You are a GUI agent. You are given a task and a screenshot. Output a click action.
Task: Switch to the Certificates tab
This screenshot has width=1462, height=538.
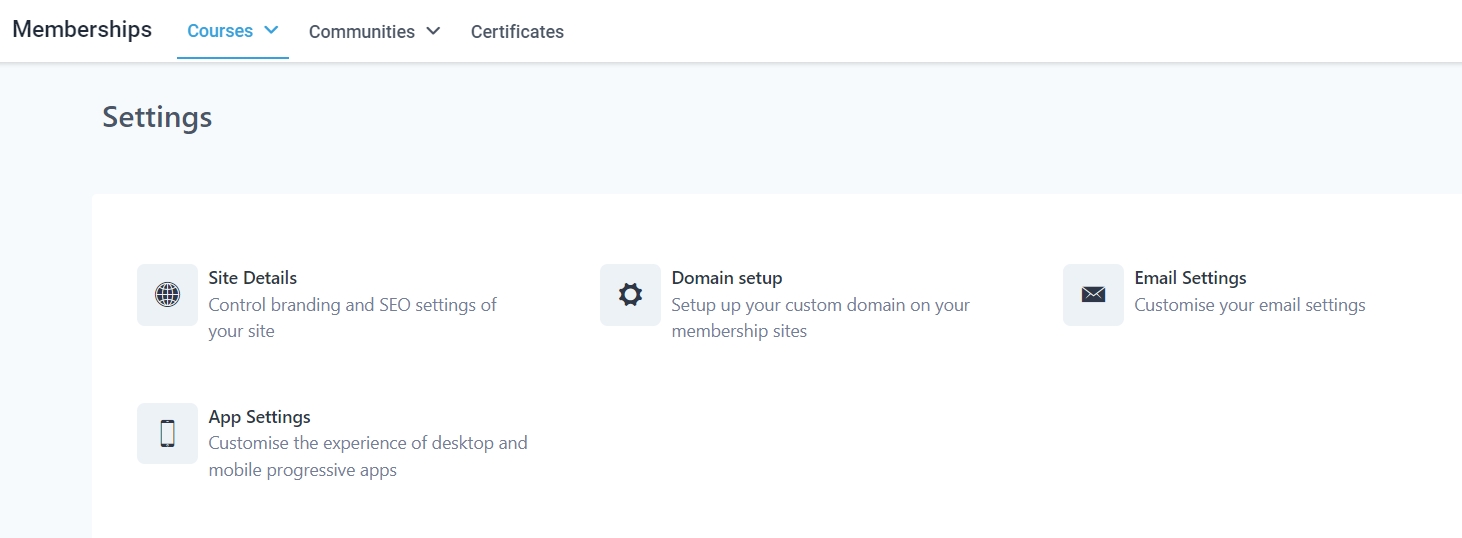coord(517,32)
